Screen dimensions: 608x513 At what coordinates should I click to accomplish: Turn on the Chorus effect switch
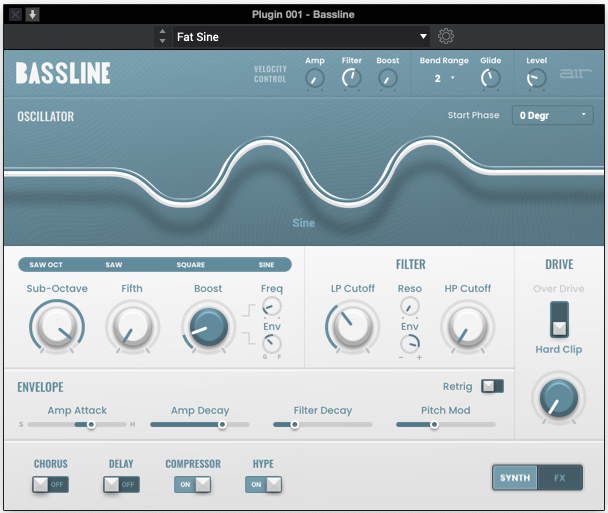(x=50, y=484)
